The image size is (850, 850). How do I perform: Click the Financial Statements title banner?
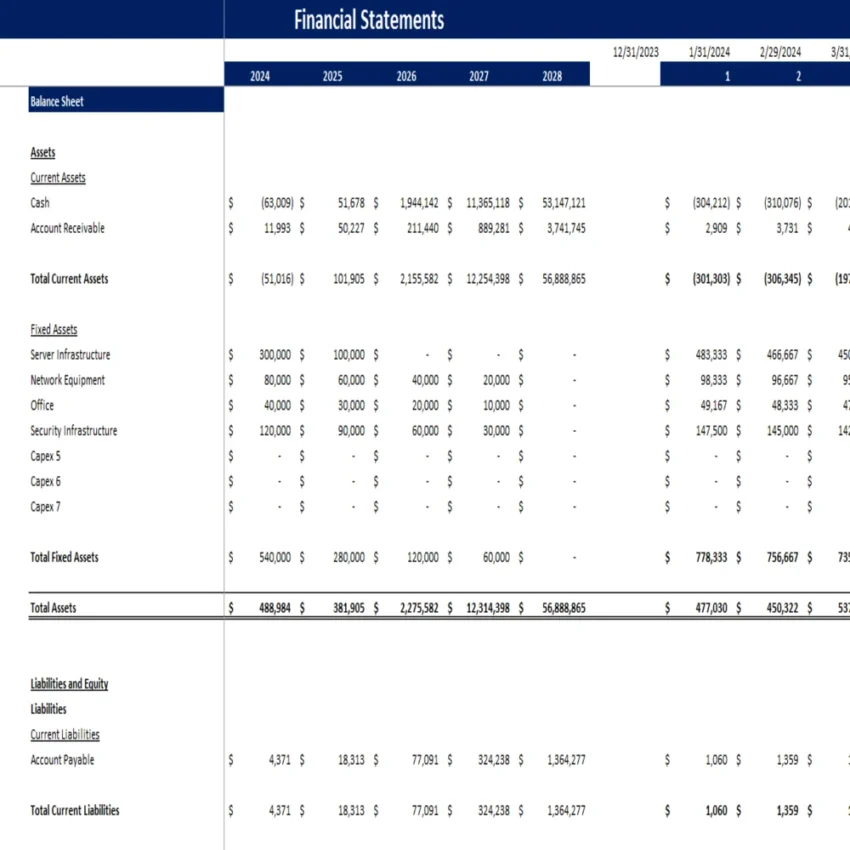(x=368, y=19)
